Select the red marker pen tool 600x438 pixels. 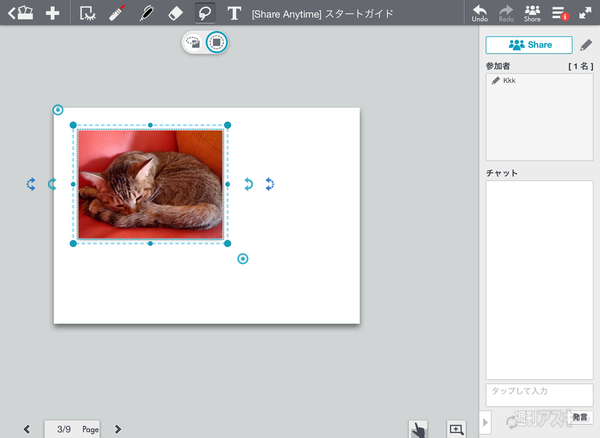click(x=118, y=14)
